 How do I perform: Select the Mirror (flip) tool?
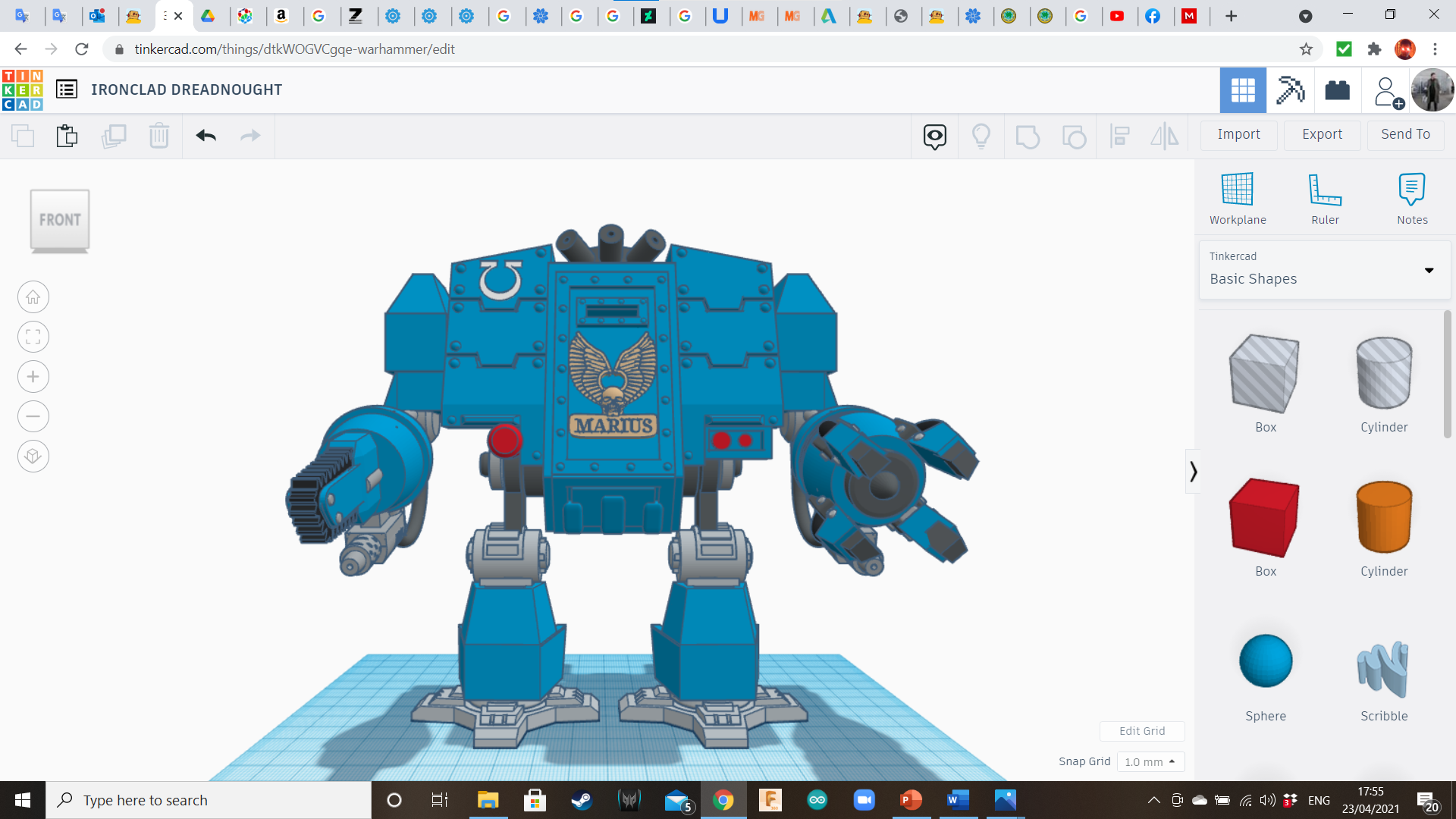[1164, 136]
